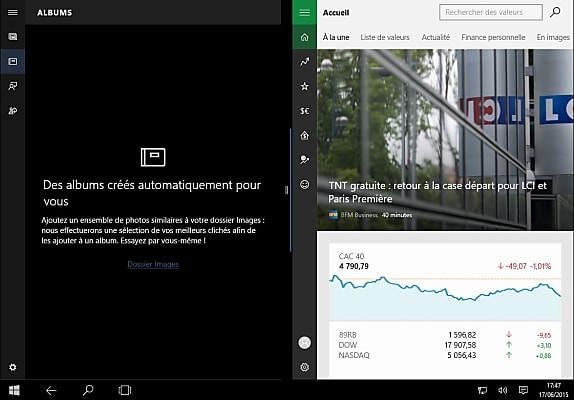Open the TNT gratuite headline article
This screenshot has height=400, width=574.
click(437, 192)
